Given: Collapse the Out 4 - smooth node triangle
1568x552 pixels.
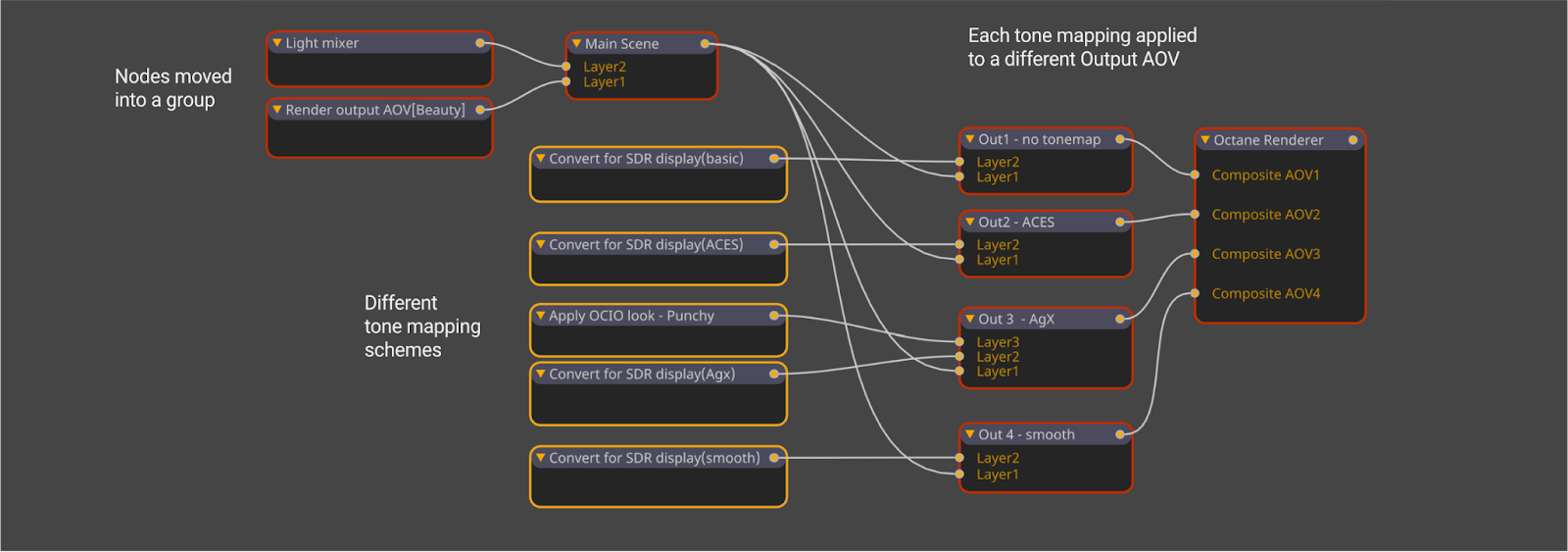Looking at the screenshot, I should [970, 434].
